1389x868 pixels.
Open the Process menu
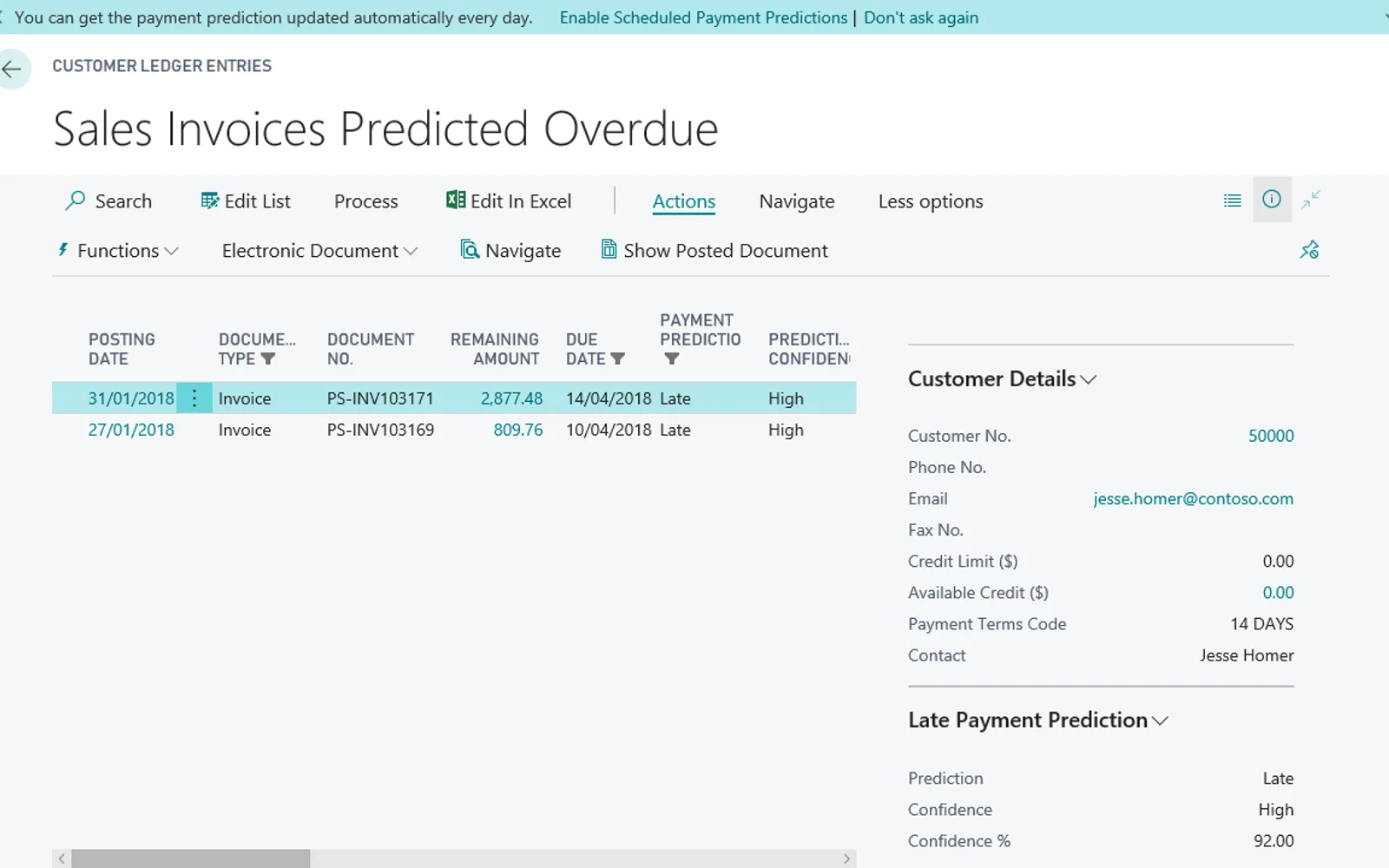[x=366, y=201]
